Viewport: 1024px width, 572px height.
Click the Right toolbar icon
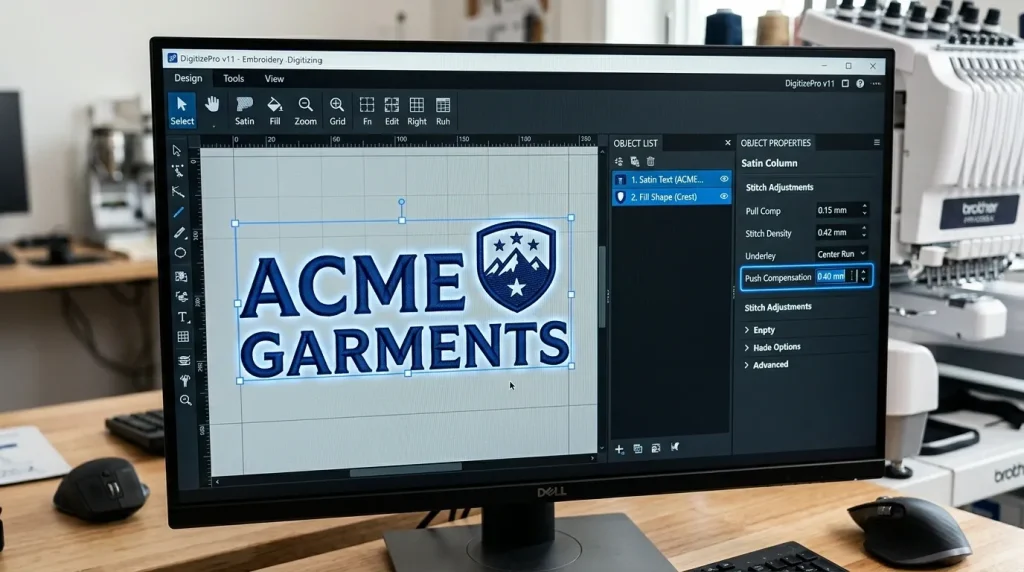click(417, 110)
